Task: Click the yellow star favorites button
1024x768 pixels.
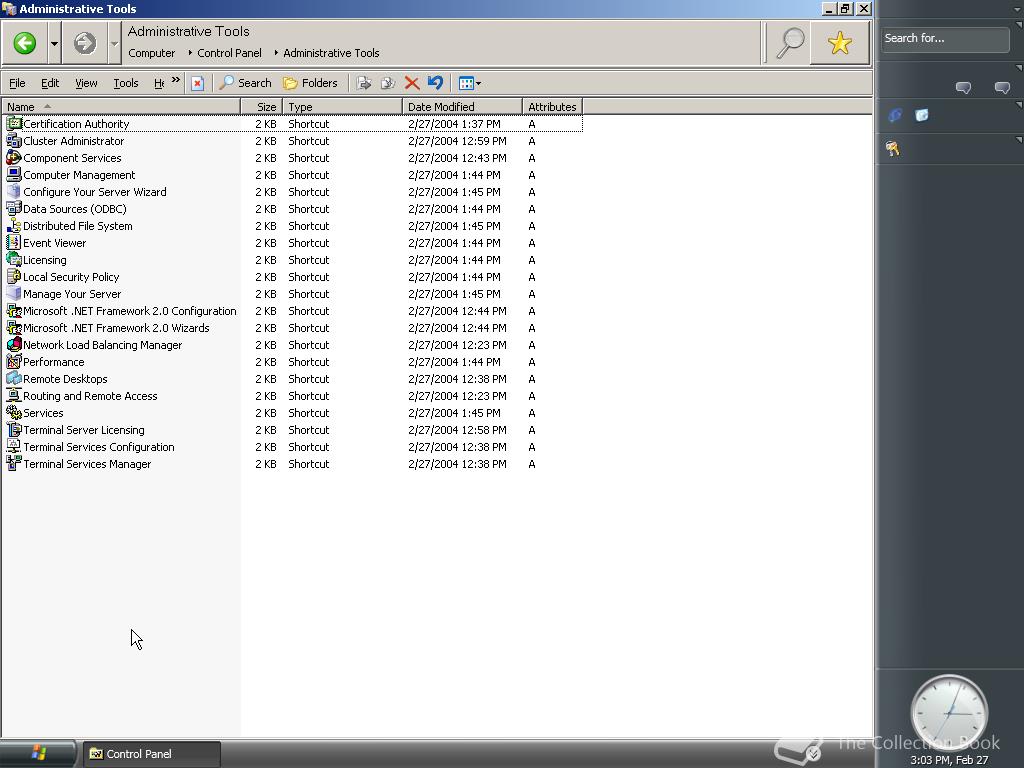Action: [x=839, y=43]
